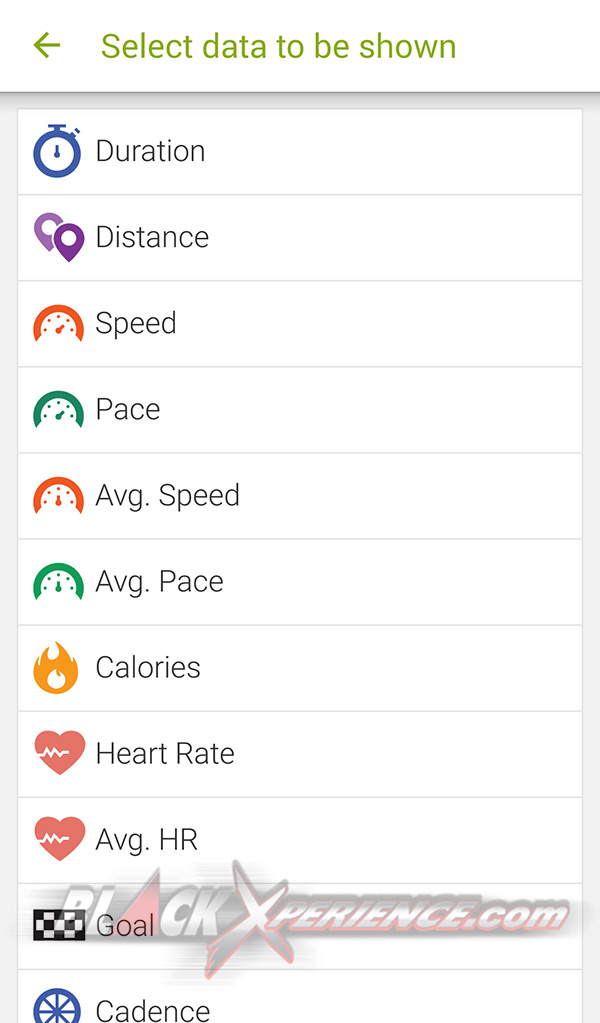The width and height of the screenshot is (600, 1023).
Task: Choose Avg. Speed from the list
Action: coord(167,496)
